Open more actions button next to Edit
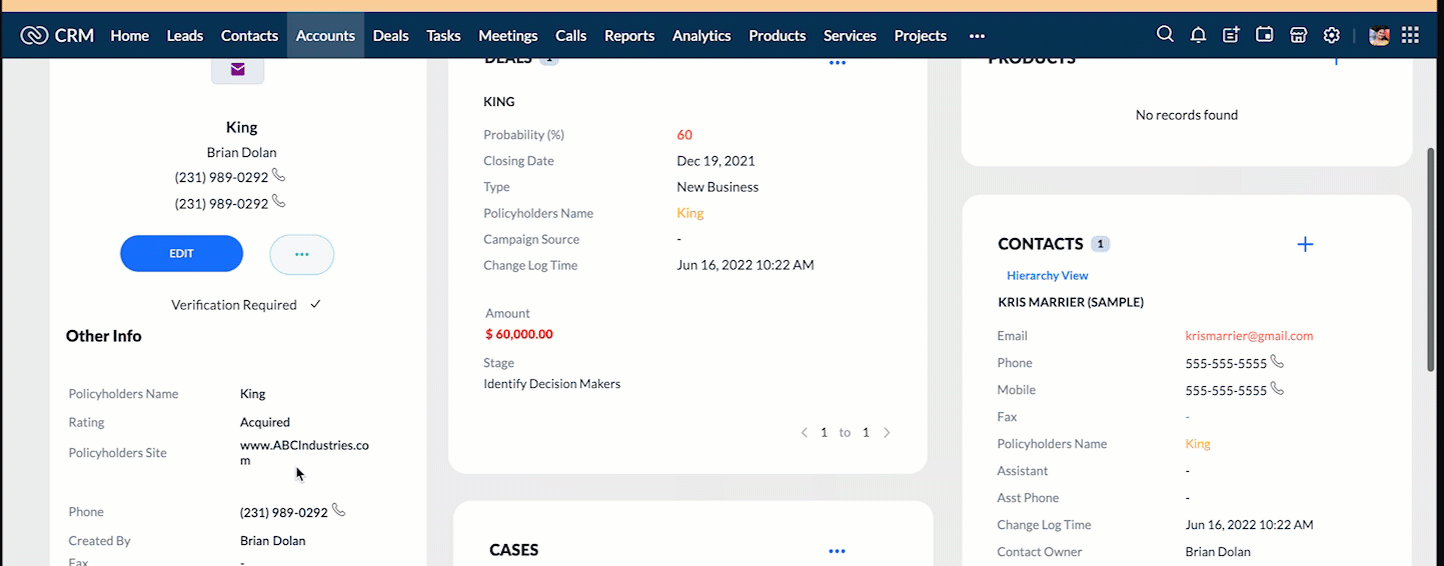The width and height of the screenshot is (1444, 566). coord(302,254)
